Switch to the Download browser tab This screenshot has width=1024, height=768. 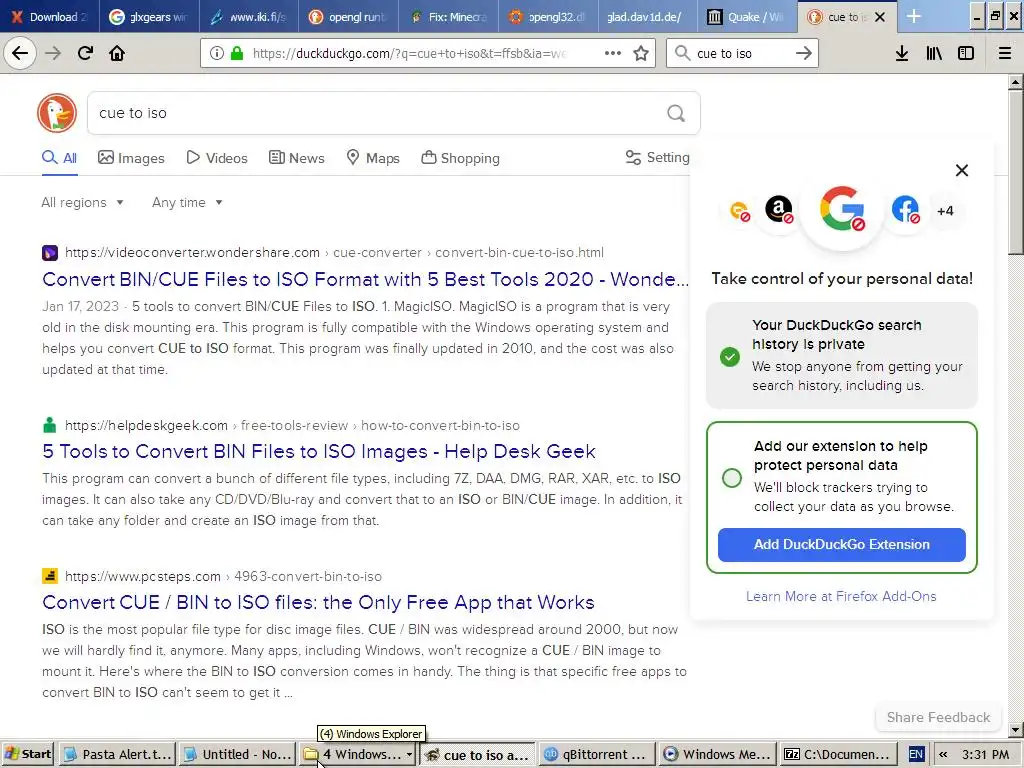pyautogui.click(x=49, y=16)
